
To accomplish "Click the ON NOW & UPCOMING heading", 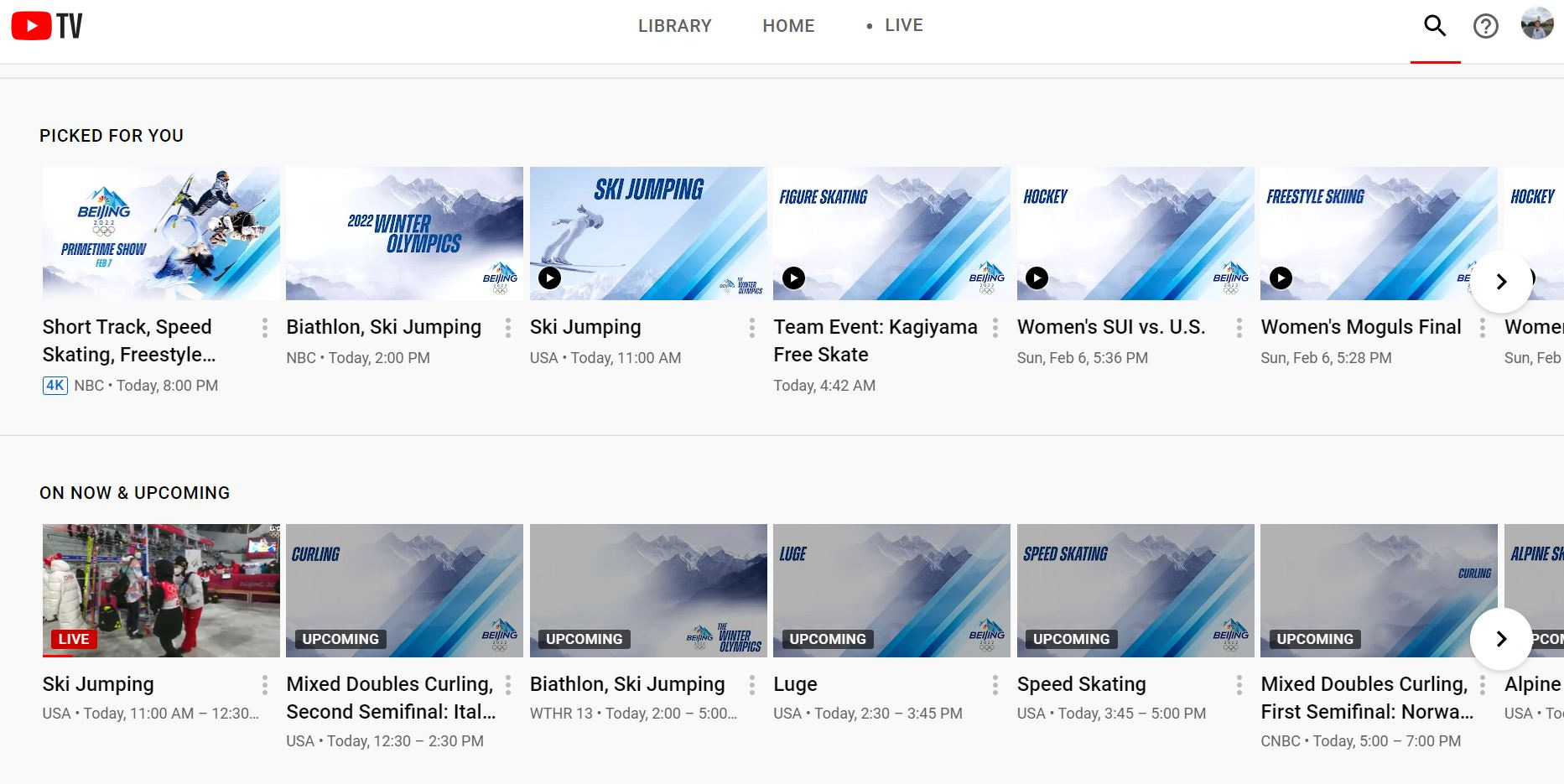I will click(x=135, y=493).
